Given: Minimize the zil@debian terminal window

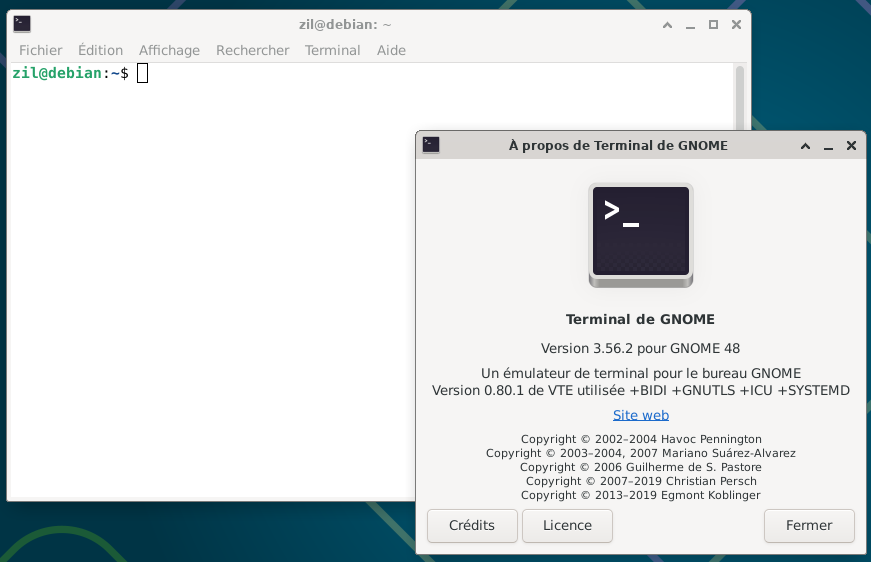Looking at the screenshot, I should 690,25.
